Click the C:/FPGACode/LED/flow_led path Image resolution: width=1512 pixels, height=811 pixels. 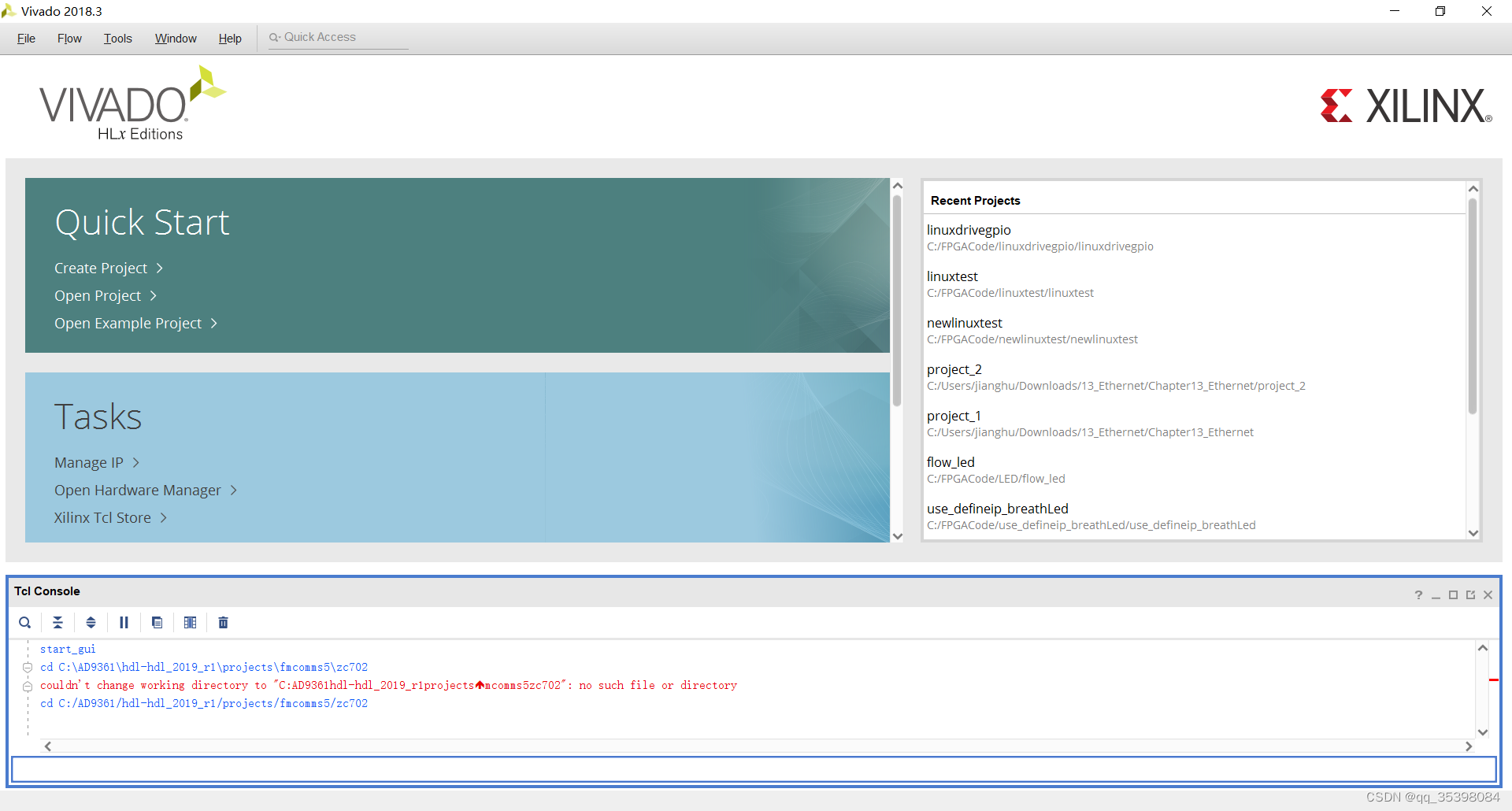995,479
